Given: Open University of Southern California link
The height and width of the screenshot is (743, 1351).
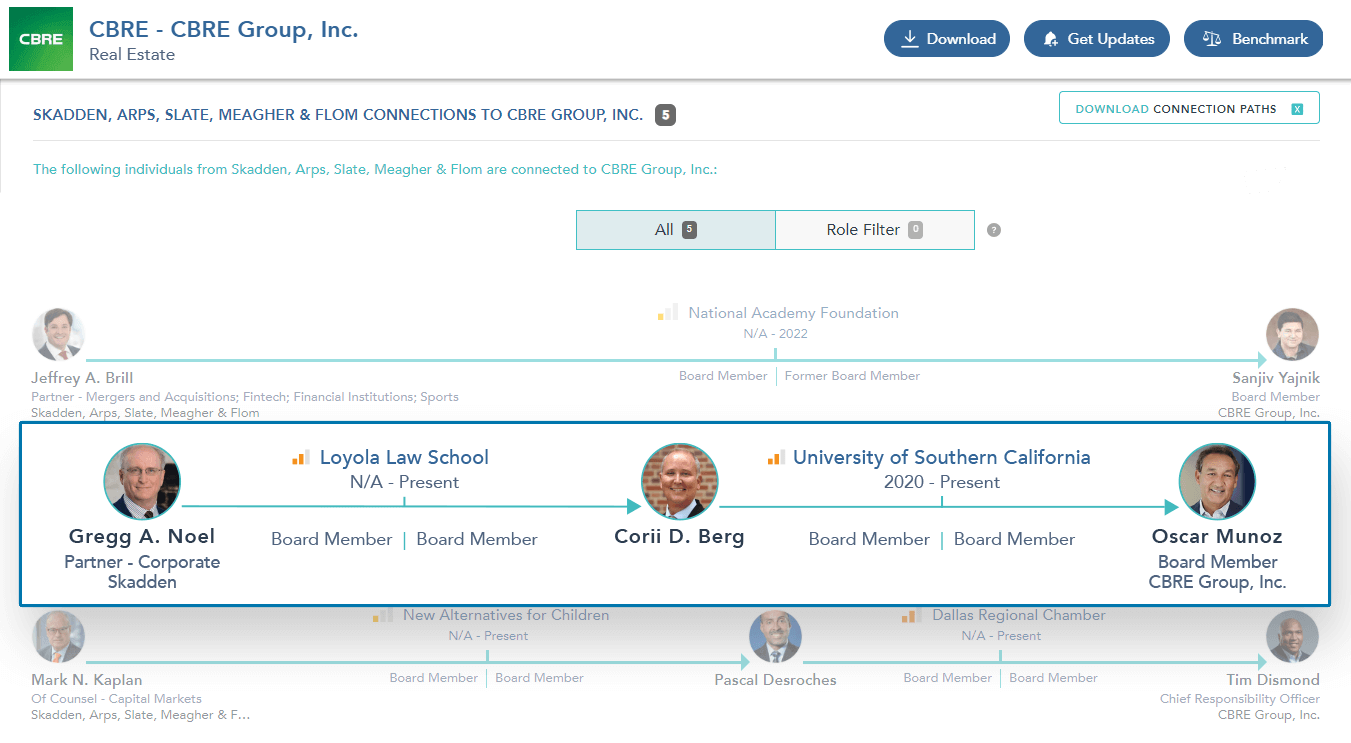Looking at the screenshot, I should (941, 458).
